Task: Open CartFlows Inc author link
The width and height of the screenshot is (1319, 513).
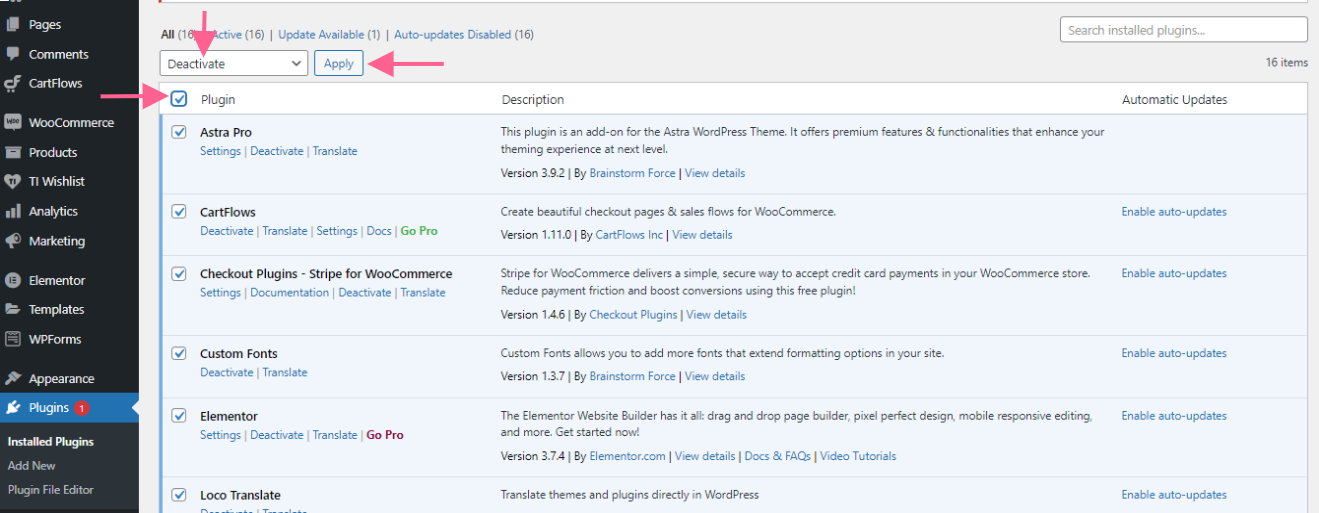Action: (629, 235)
